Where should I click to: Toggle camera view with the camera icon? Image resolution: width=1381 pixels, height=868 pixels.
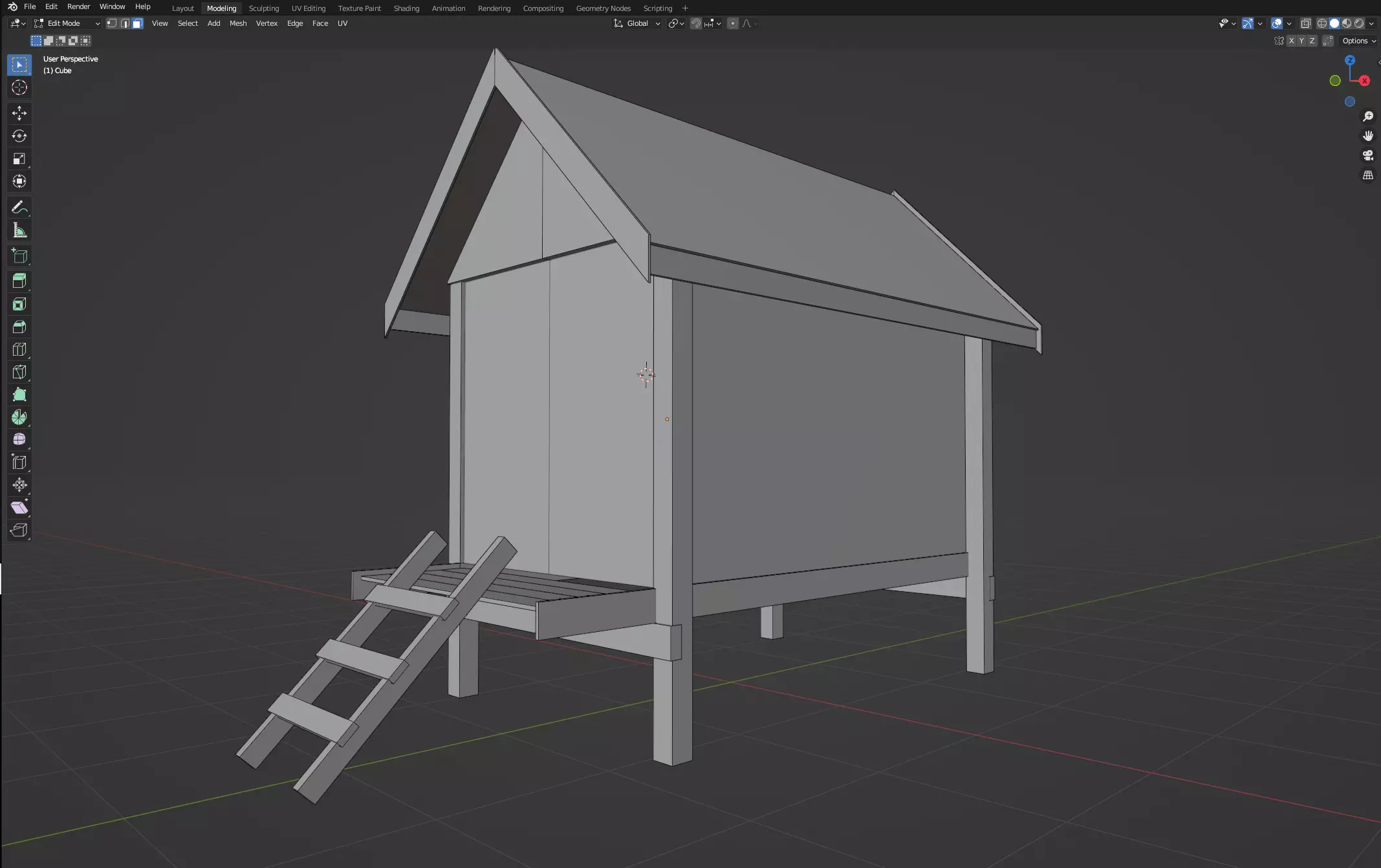point(1367,155)
